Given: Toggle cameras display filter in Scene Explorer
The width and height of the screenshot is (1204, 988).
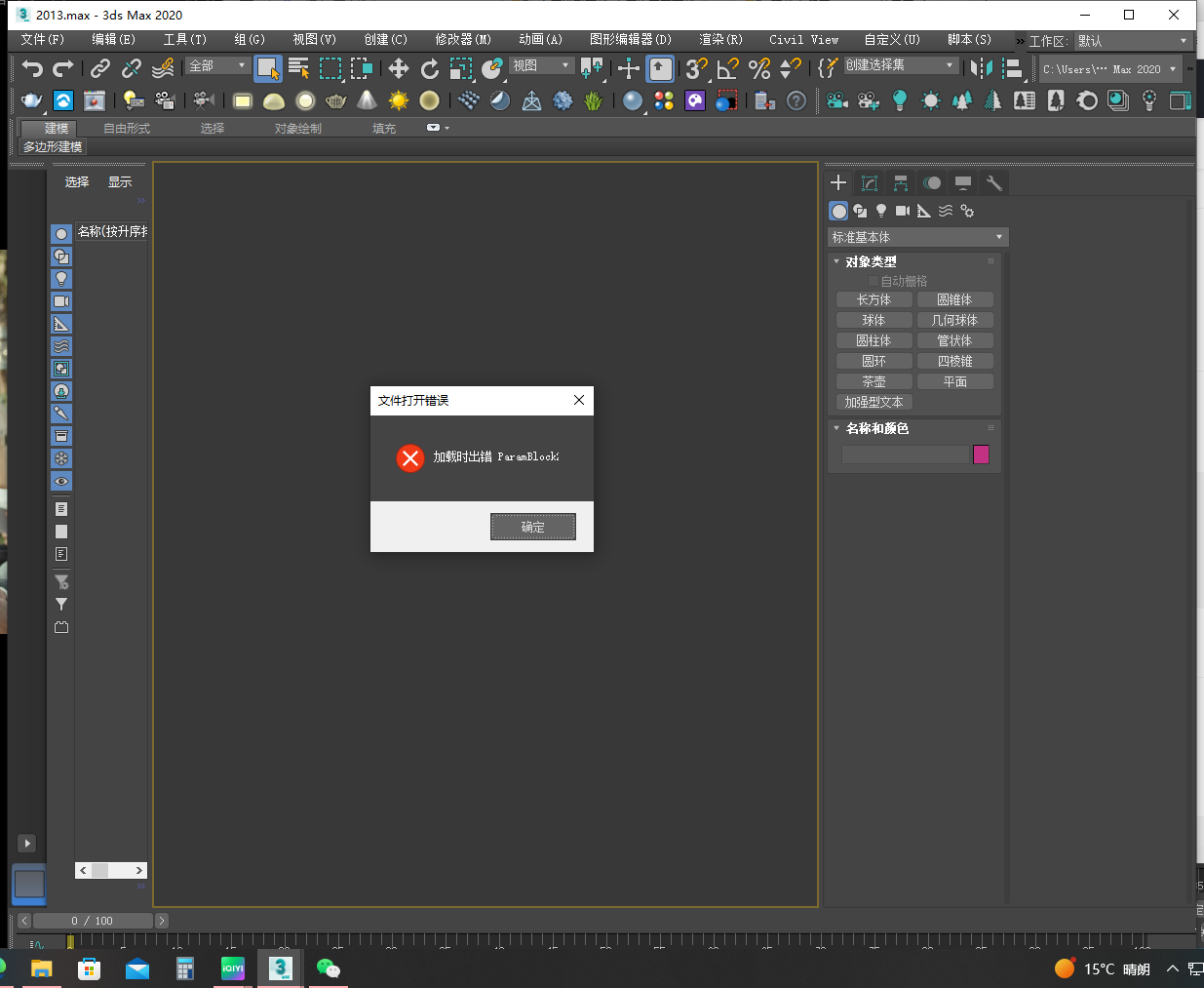Looking at the screenshot, I should [61, 301].
